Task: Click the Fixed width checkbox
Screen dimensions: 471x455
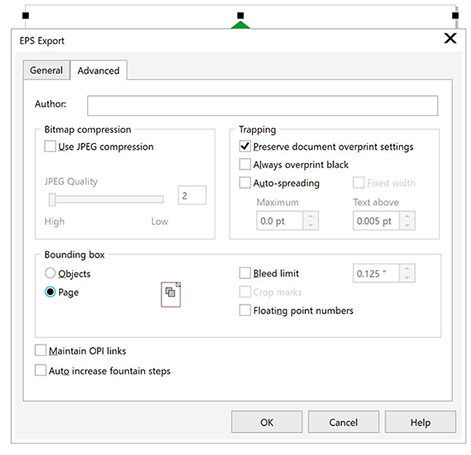Action: (x=359, y=183)
